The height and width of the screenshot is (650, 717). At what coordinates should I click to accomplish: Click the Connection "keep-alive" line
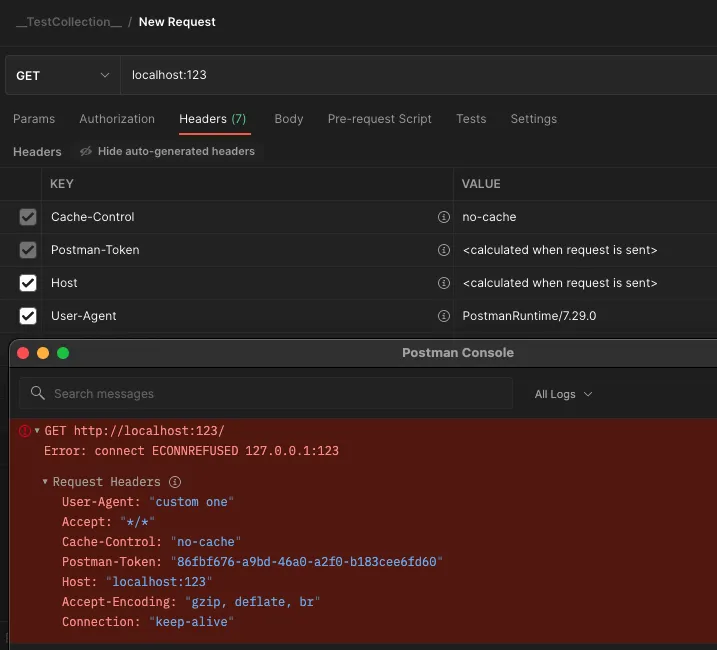click(148, 622)
